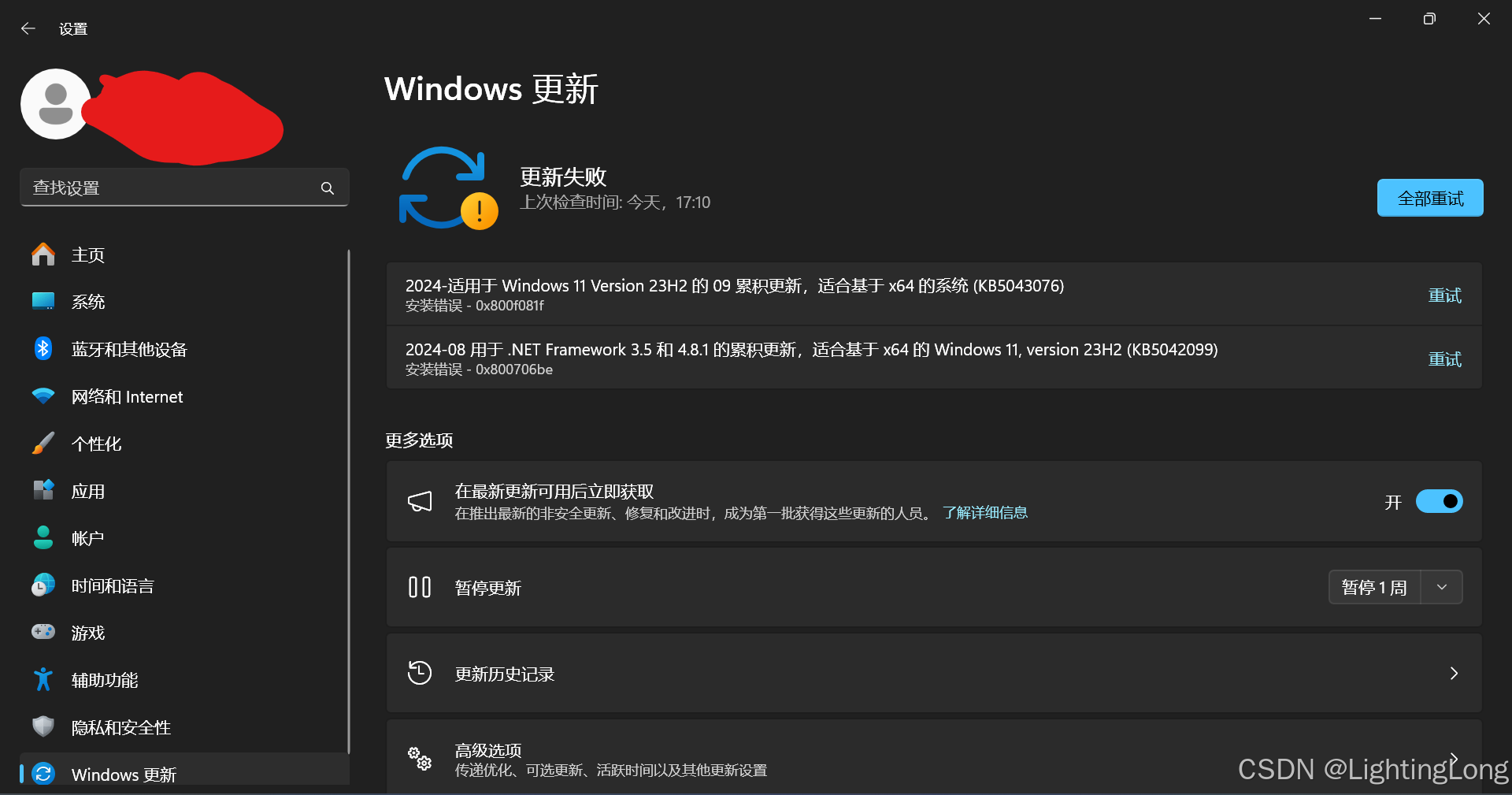Viewport: 1512px width, 795px height.
Task: Click the 安装错误 - 0x800706be text
Action: click(479, 370)
